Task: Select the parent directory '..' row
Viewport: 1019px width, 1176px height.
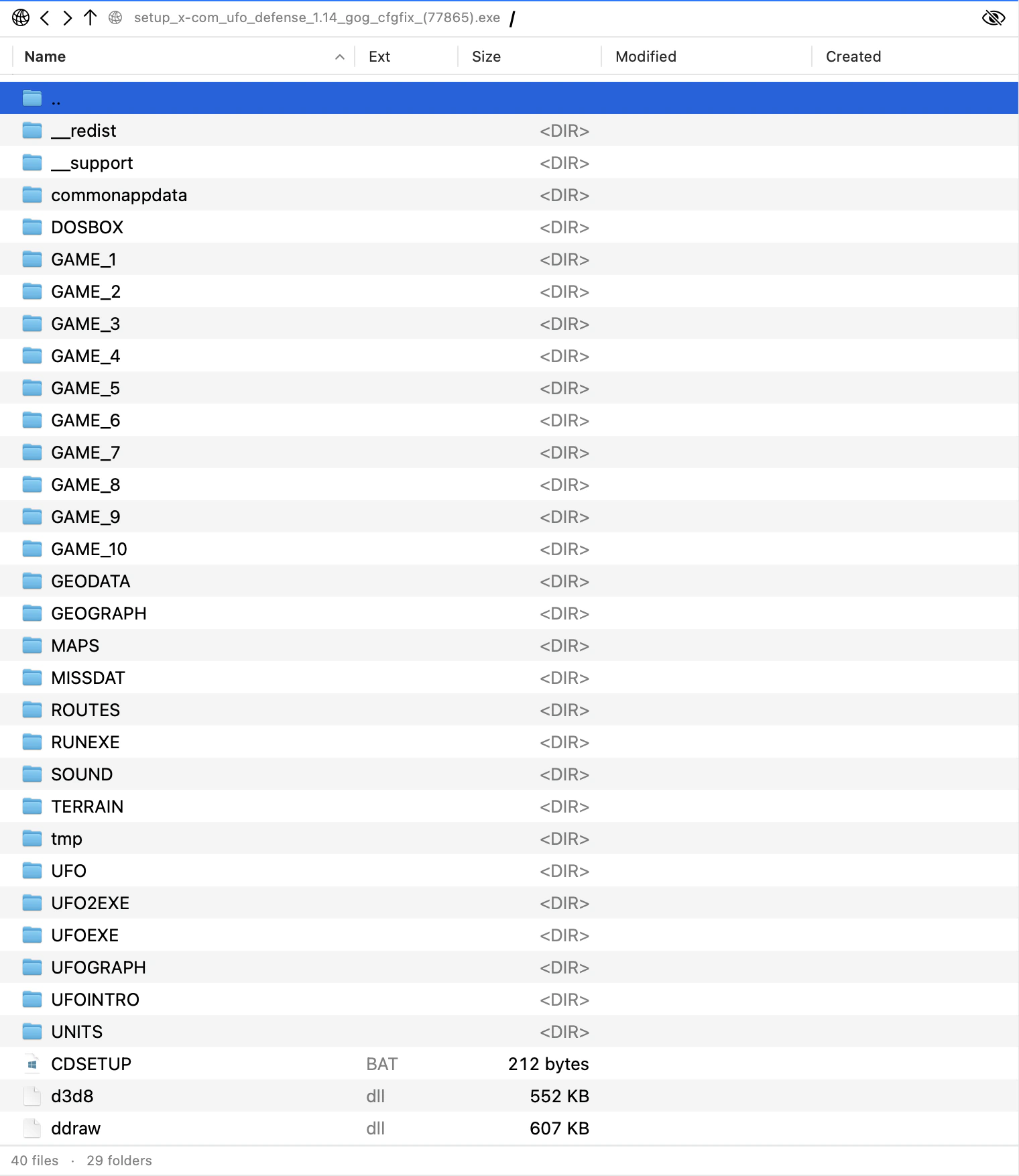Action: pos(509,98)
